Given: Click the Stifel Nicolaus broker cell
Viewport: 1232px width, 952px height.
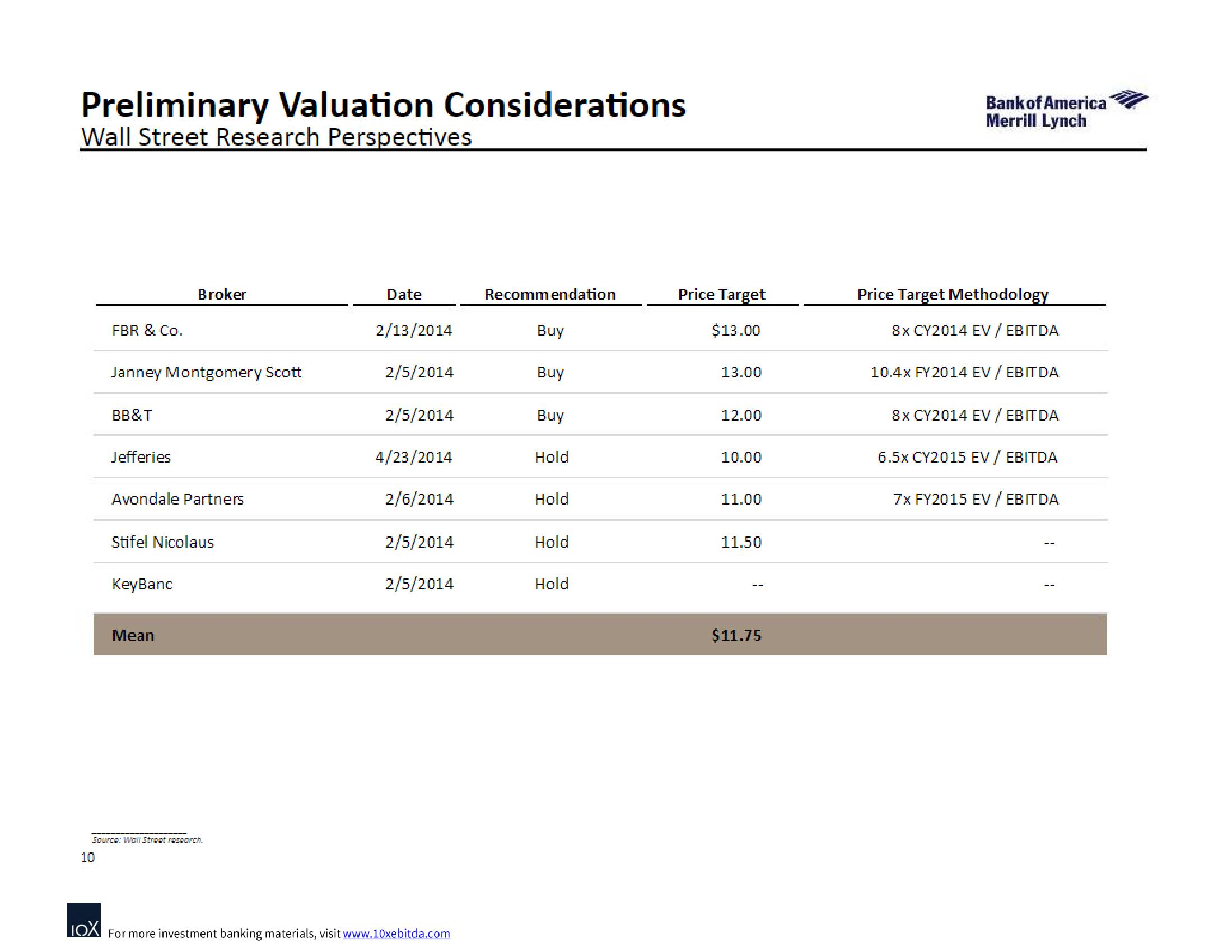Looking at the screenshot, I should click(163, 542).
